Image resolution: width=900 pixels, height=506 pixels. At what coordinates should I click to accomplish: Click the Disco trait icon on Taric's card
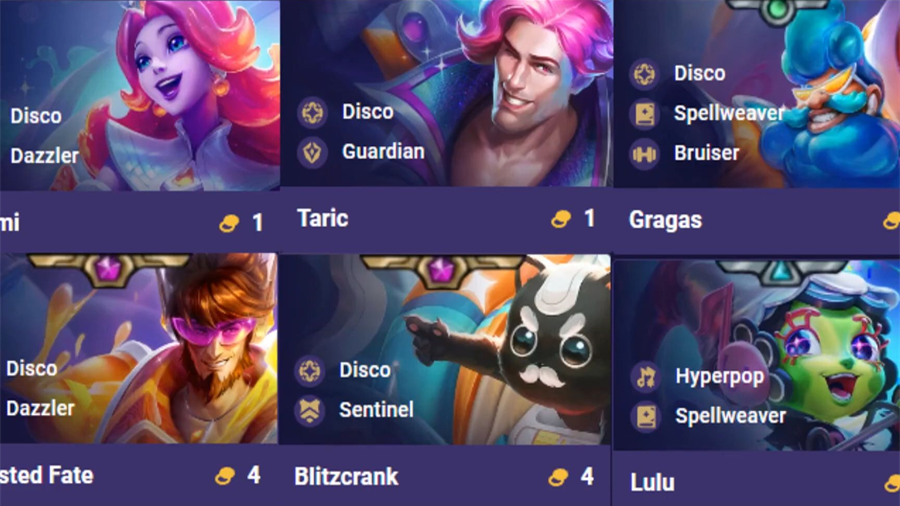point(312,112)
